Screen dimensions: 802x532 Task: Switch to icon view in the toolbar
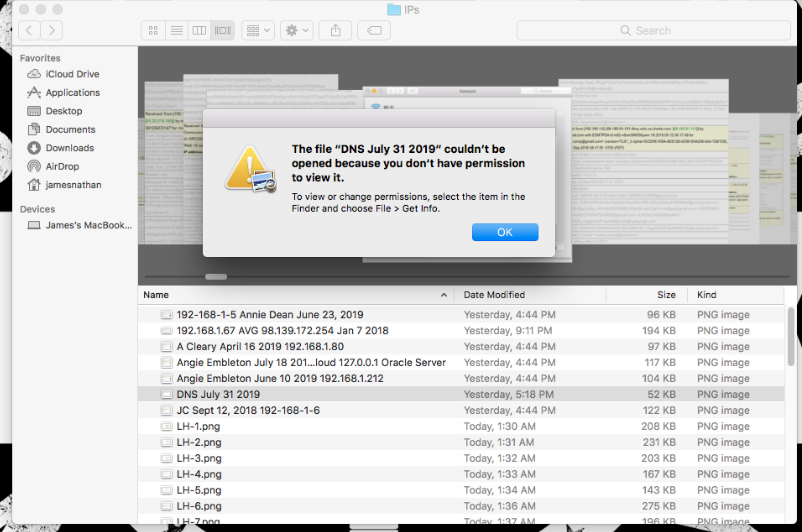pyautogui.click(x=153, y=31)
